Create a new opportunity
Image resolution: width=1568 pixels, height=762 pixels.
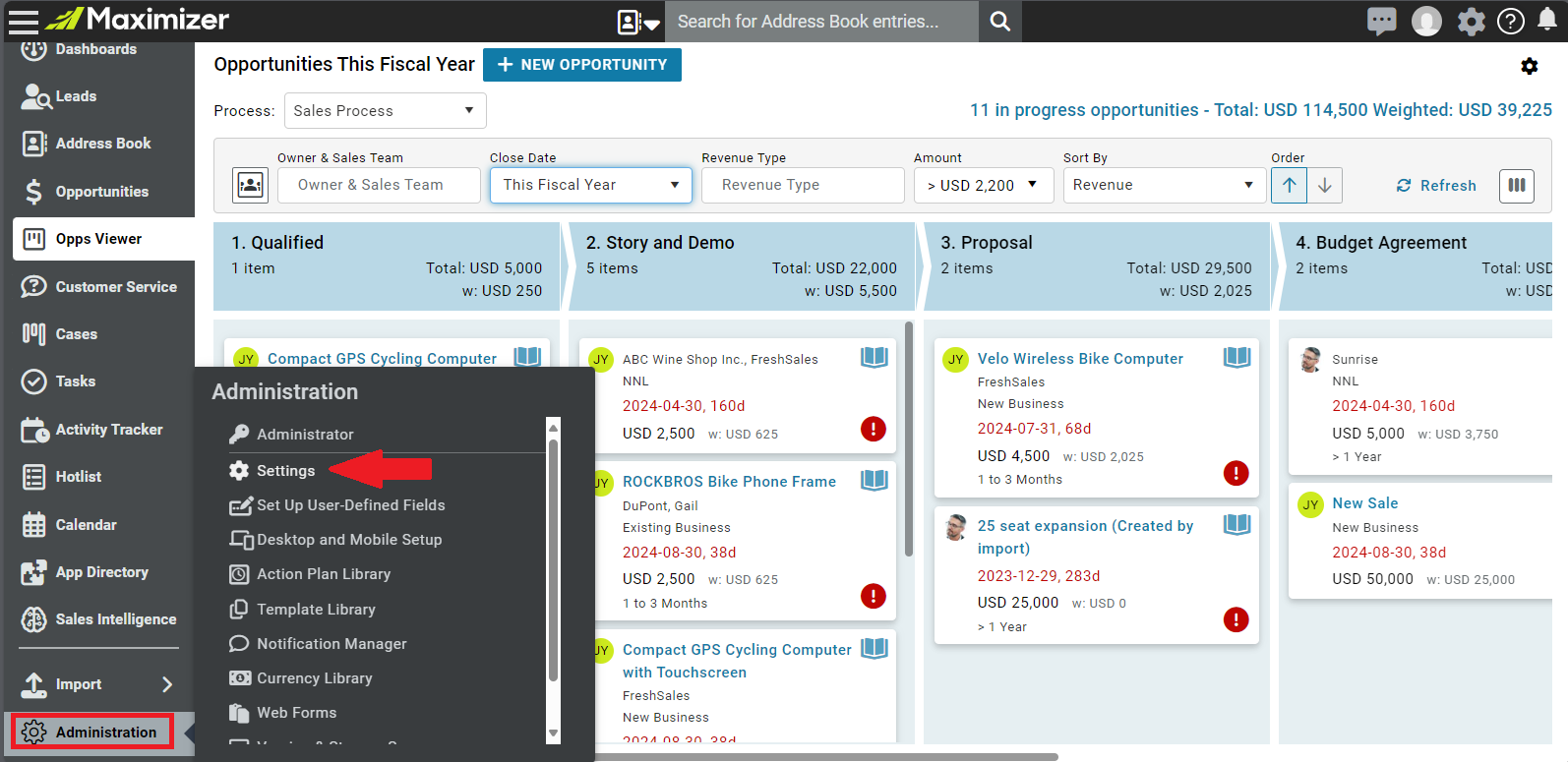tap(582, 65)
